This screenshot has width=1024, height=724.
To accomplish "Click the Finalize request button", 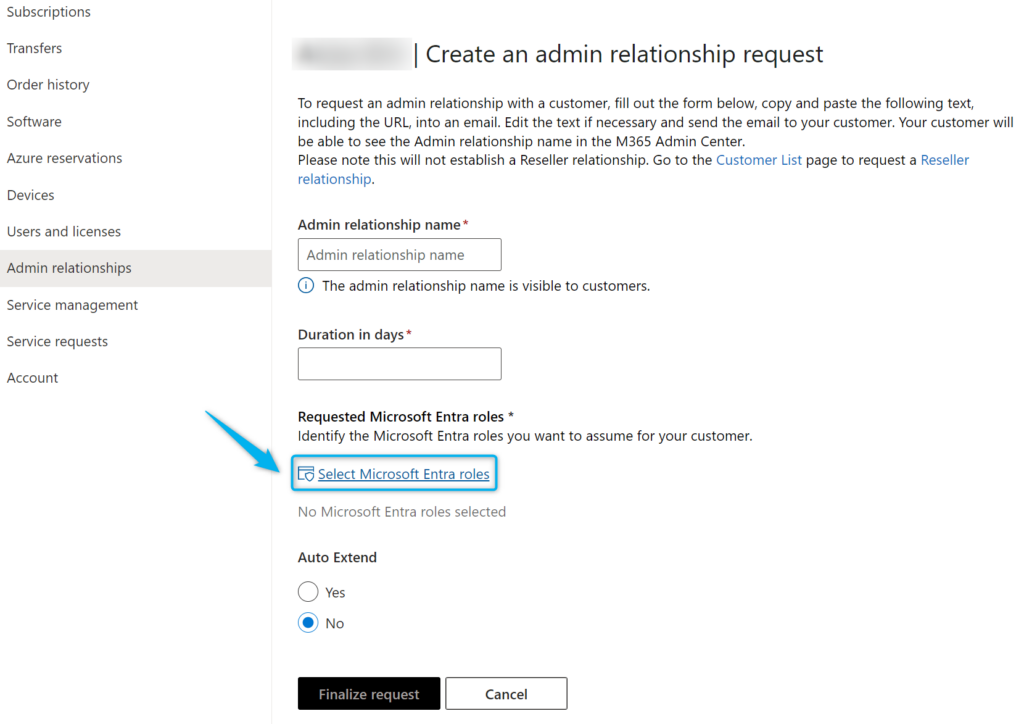I will (x=368, y=693).
